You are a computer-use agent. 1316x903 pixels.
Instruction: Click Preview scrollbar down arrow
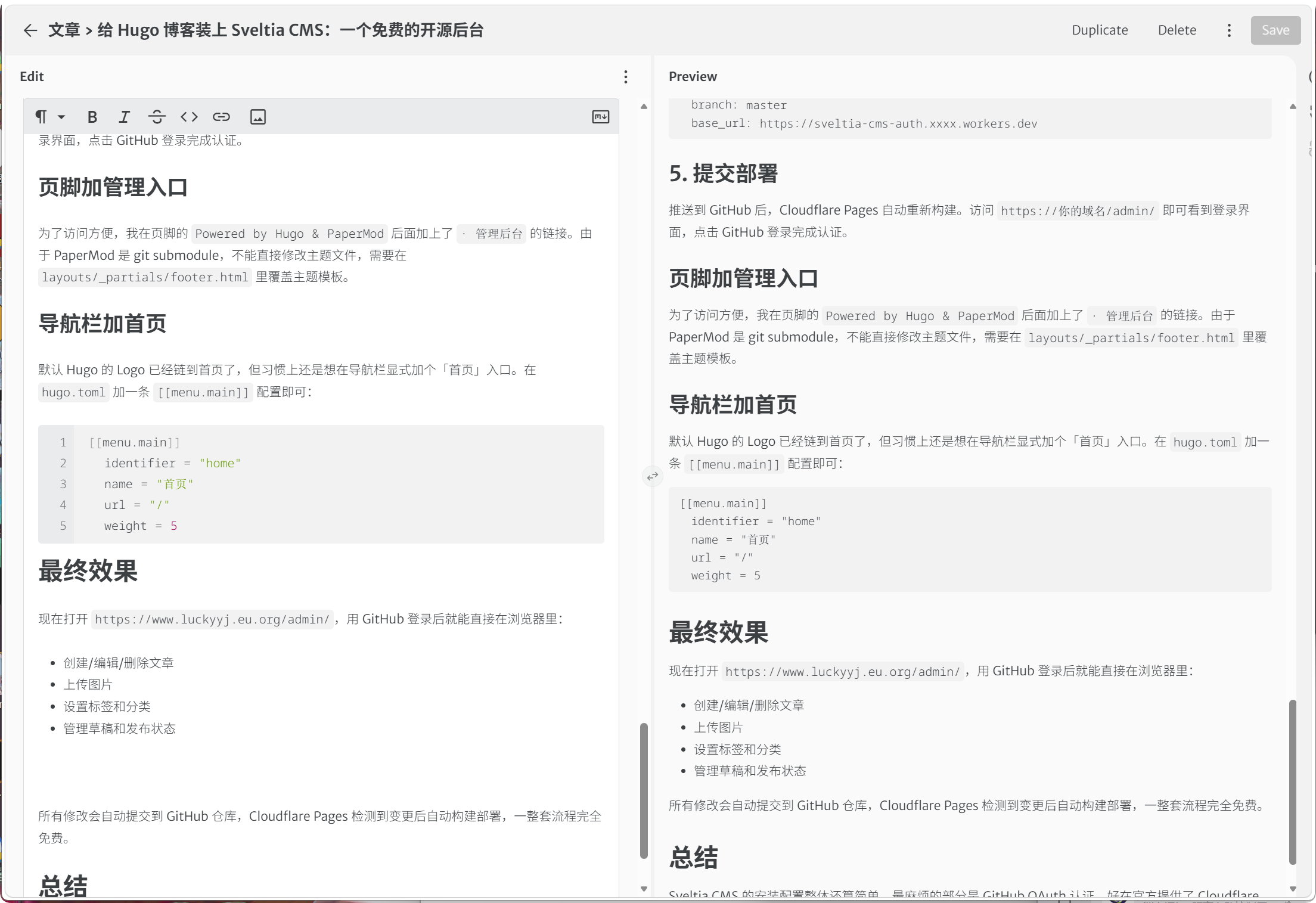click(x=1293, y=889)
